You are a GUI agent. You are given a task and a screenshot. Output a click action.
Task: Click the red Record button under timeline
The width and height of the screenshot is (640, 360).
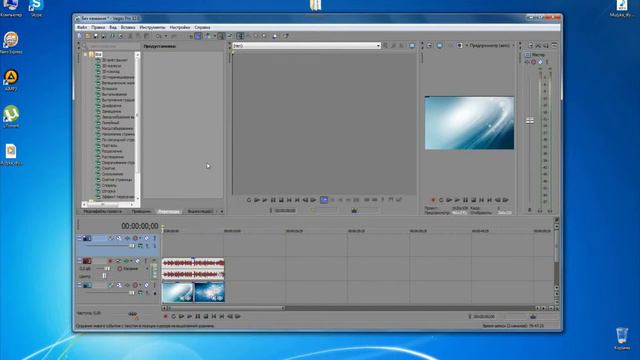click(165, 316)
